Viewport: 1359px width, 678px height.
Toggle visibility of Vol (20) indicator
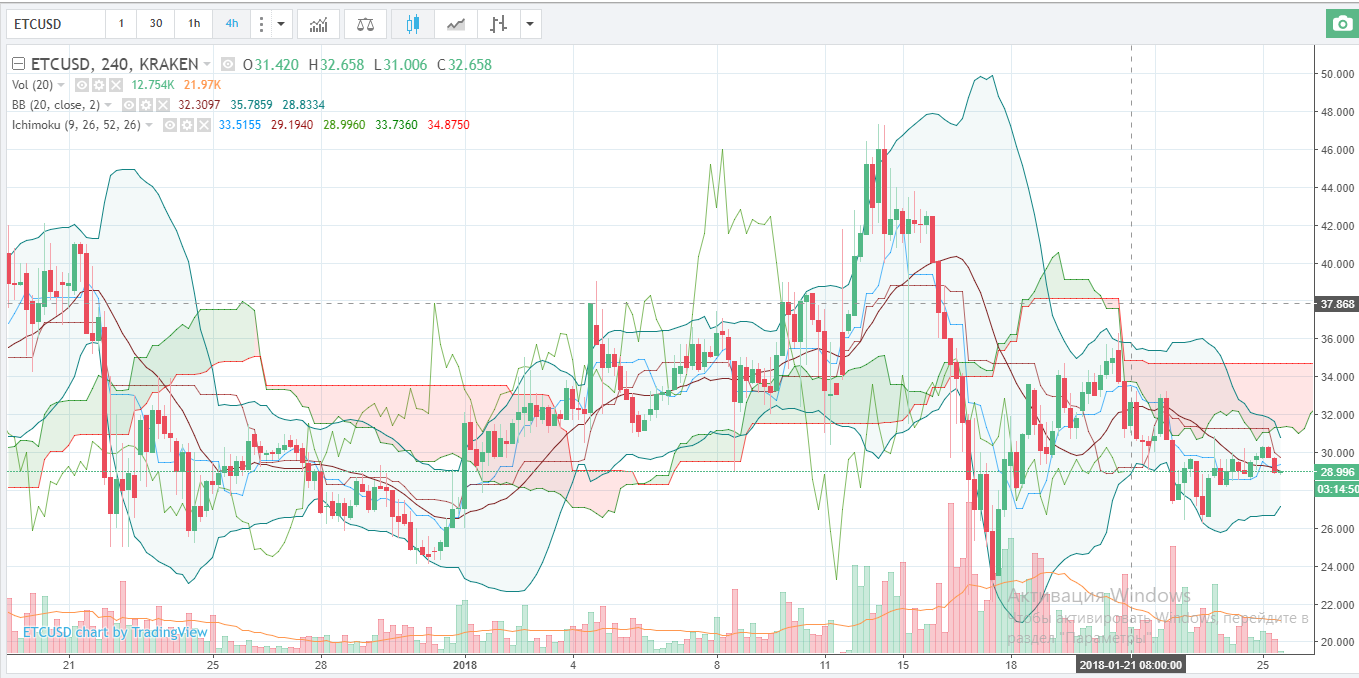(83, 85)
